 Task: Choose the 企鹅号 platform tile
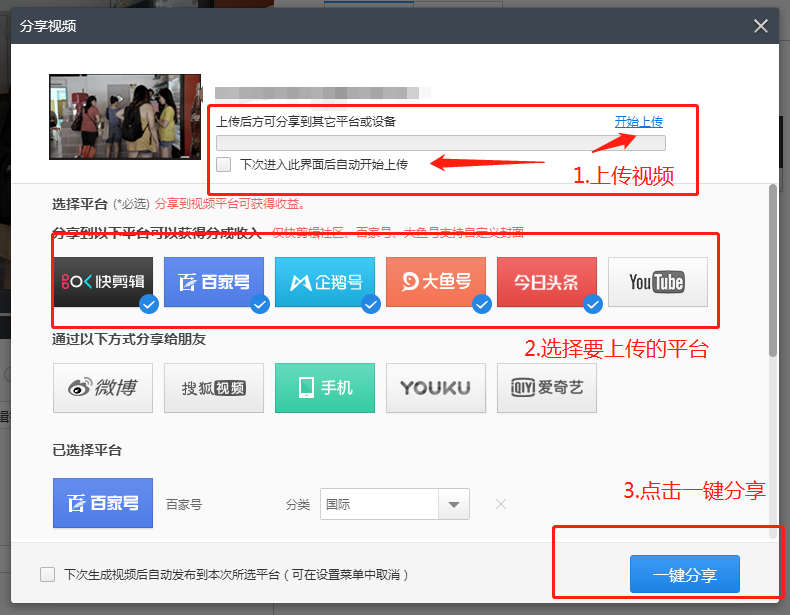point(324,281)
